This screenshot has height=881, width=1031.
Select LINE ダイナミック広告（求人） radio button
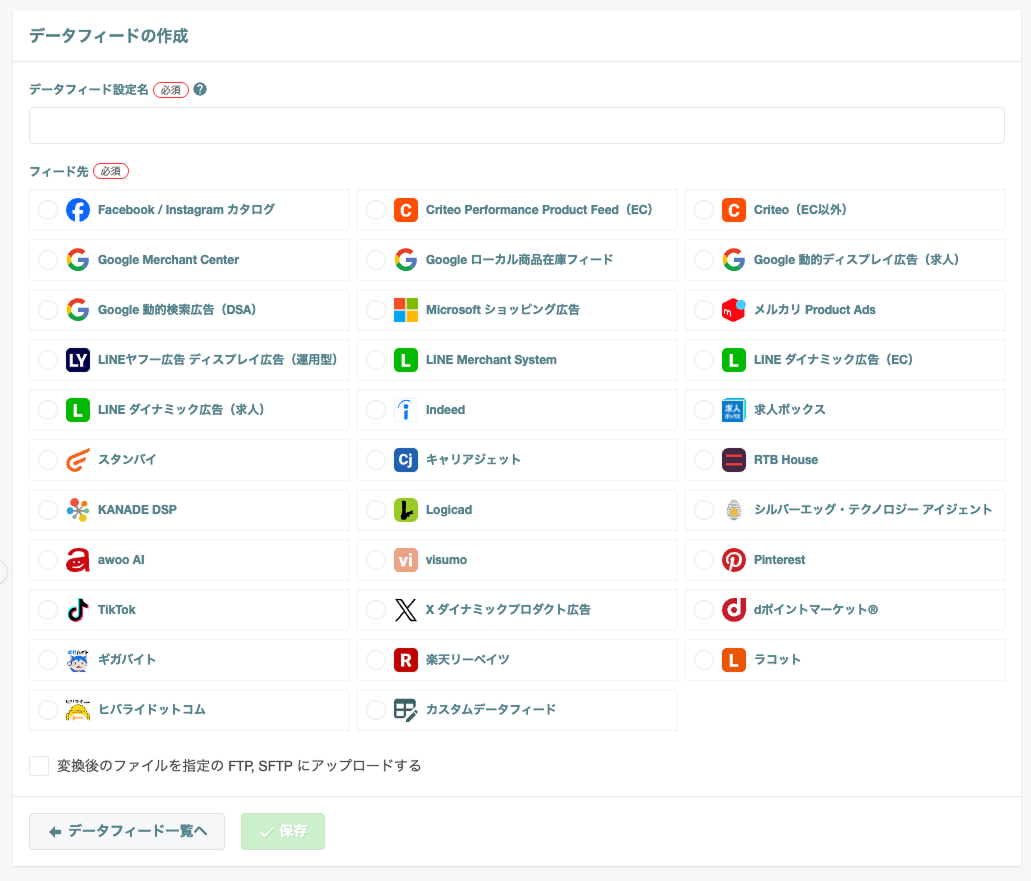[48, 410]
